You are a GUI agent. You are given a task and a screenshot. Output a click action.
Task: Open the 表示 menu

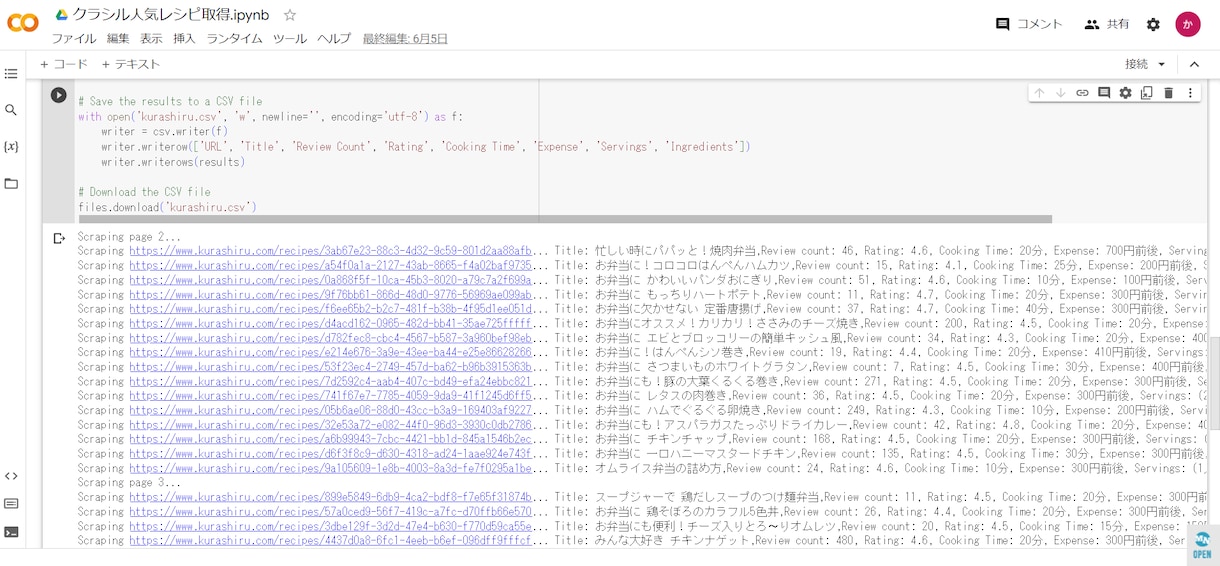coord(151,39)
